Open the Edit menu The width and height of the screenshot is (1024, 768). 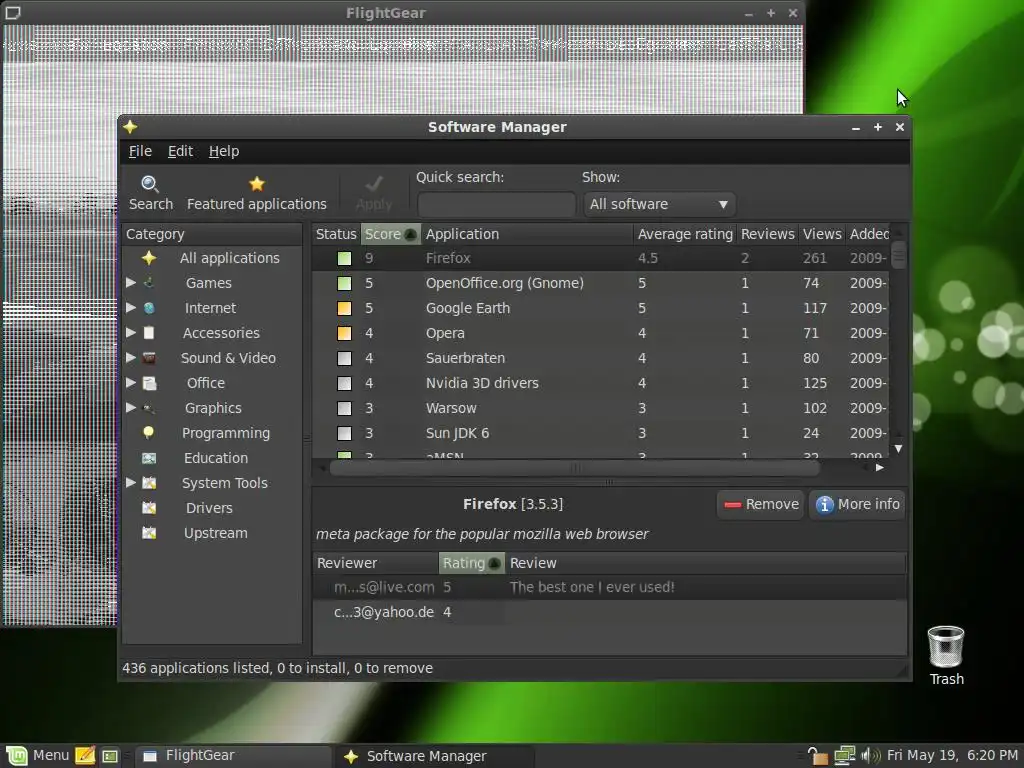click(x=180, y=151)
